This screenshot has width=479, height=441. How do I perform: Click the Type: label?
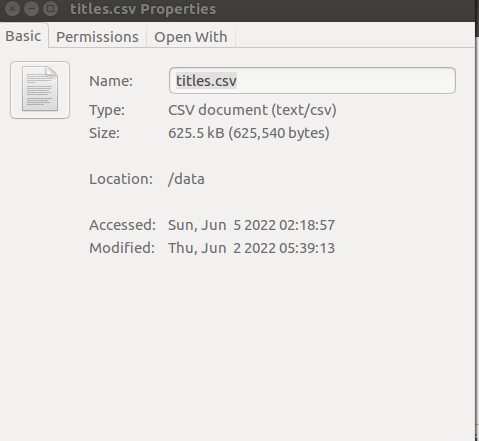point(107,110)
